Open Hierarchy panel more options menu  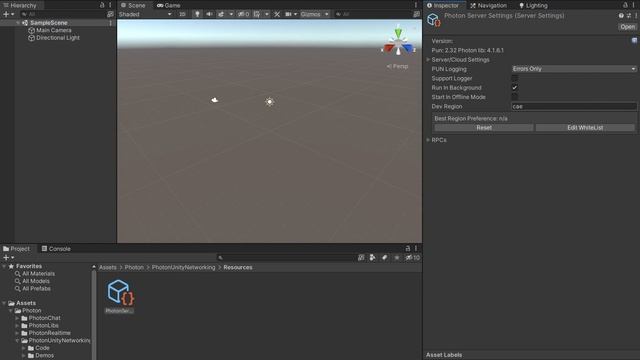pos(110,5)
